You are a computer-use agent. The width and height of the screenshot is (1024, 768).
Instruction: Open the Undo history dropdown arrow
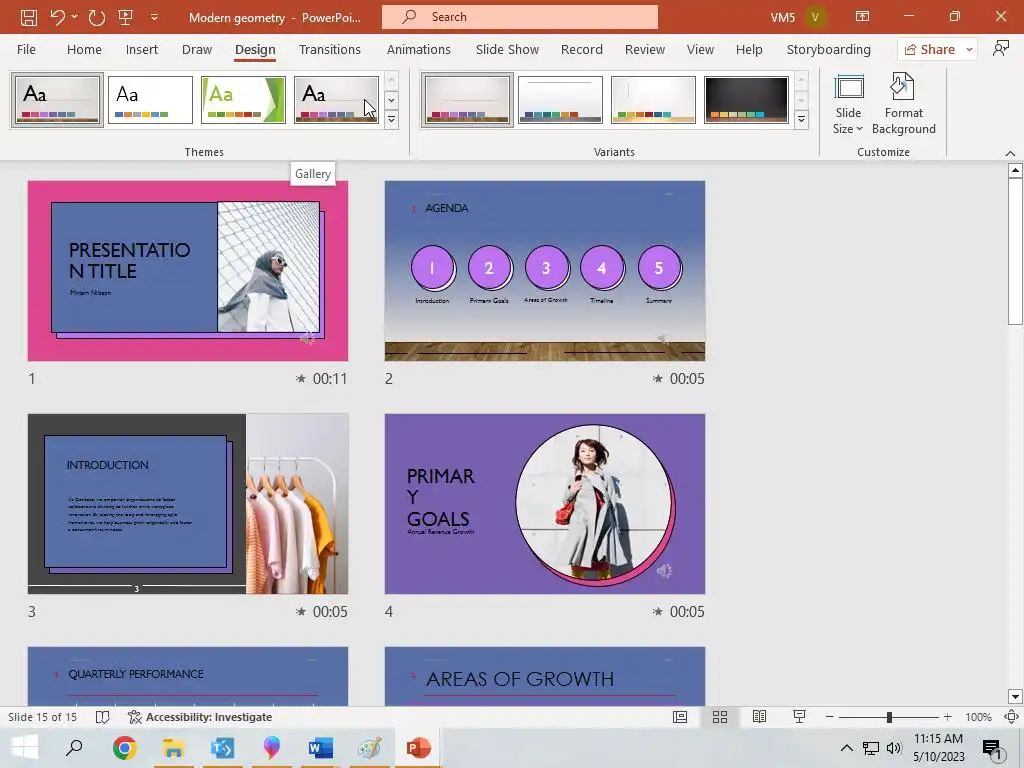pos(74,17)
